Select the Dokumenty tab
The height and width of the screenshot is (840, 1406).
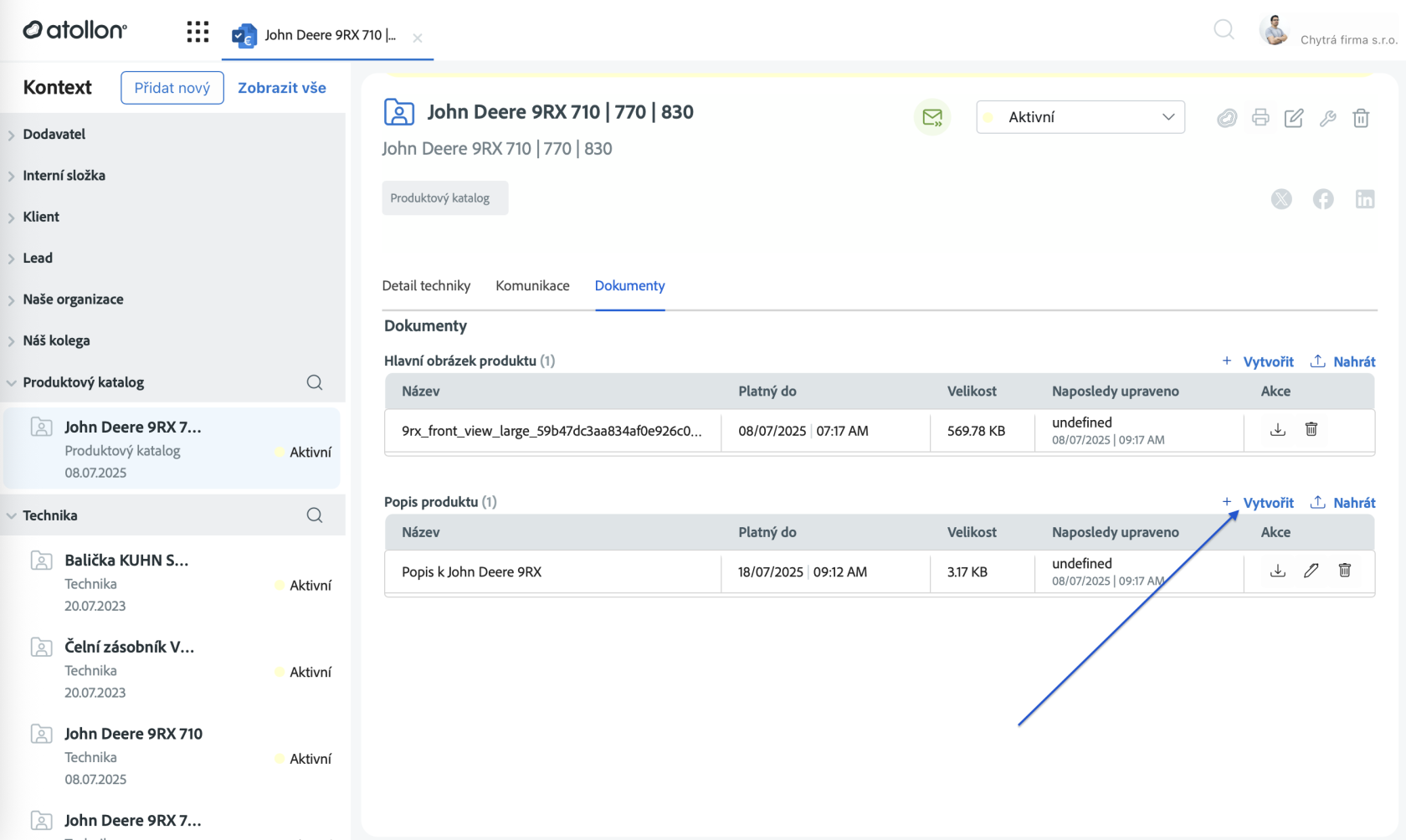coord(629,285)
